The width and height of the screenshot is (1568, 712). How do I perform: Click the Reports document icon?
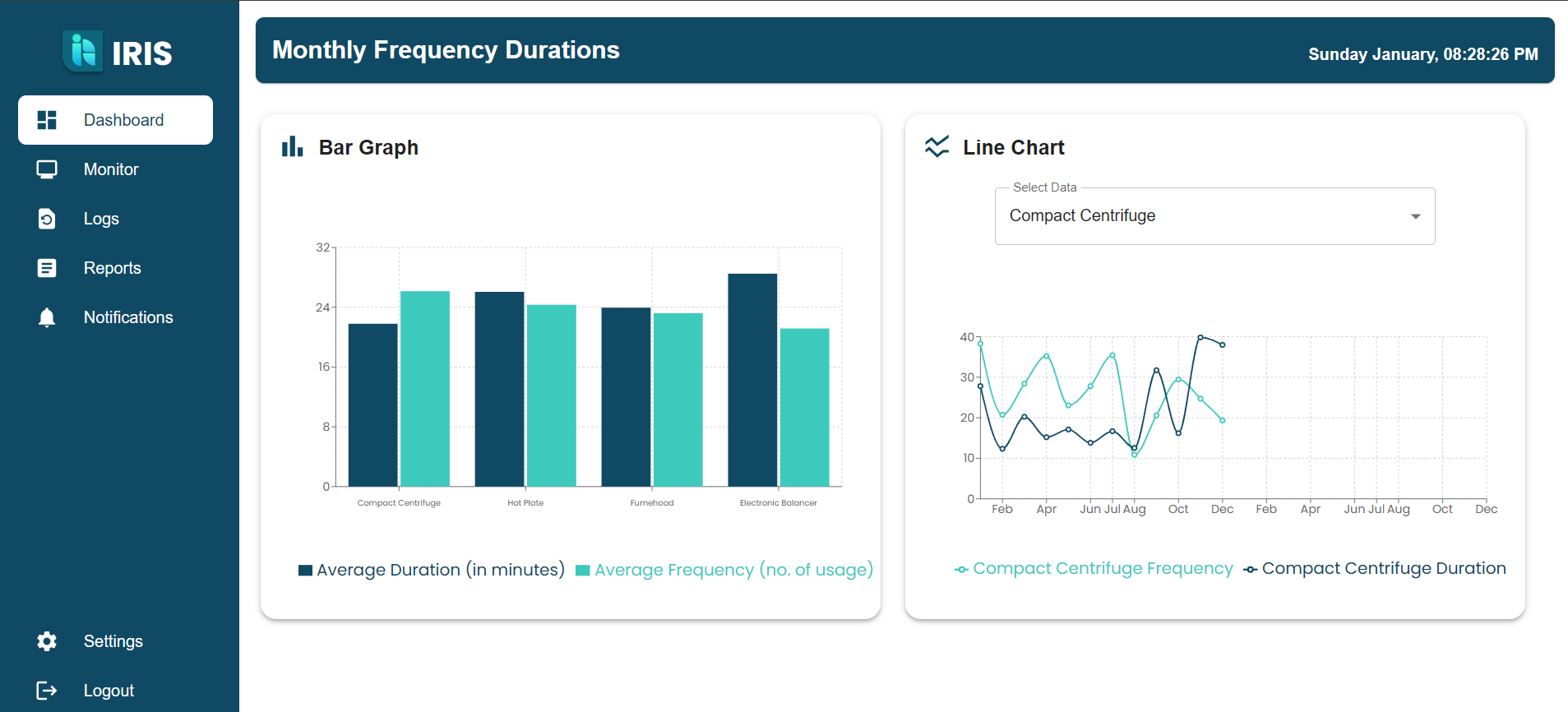pos(47,268)
